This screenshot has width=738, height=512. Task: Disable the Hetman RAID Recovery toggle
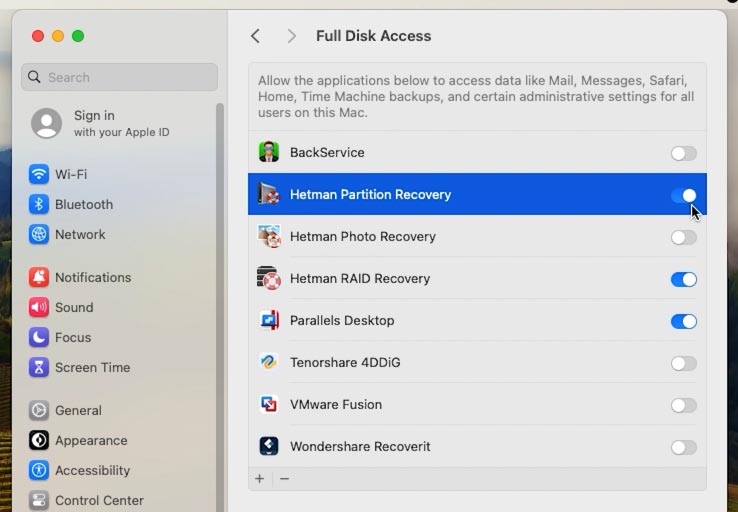click(683, 279)
